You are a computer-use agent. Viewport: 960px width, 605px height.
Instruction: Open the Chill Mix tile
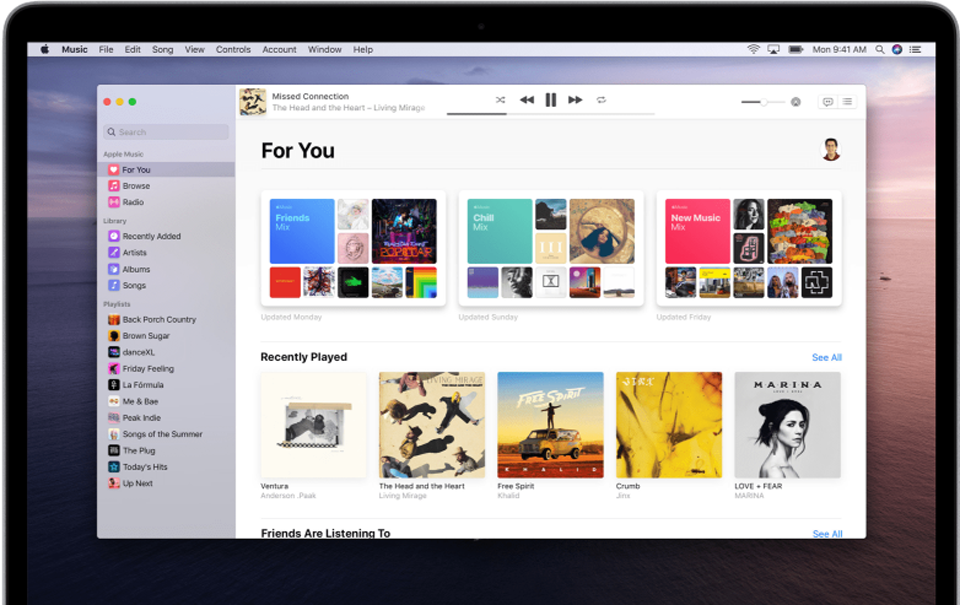click(551, 248)
